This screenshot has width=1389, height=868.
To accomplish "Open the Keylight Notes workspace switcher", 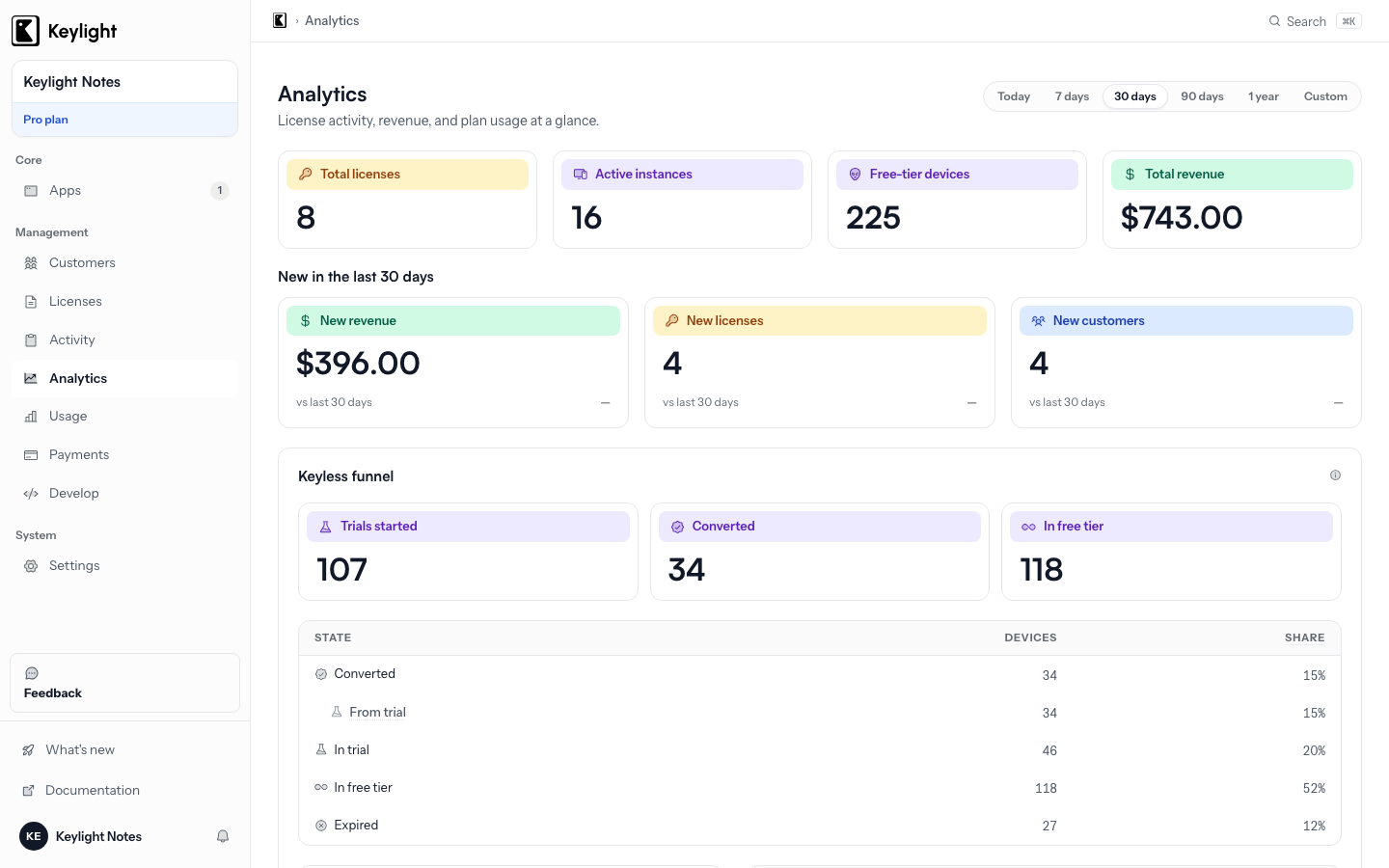I will pyautogui.click(x=124, y=82).
